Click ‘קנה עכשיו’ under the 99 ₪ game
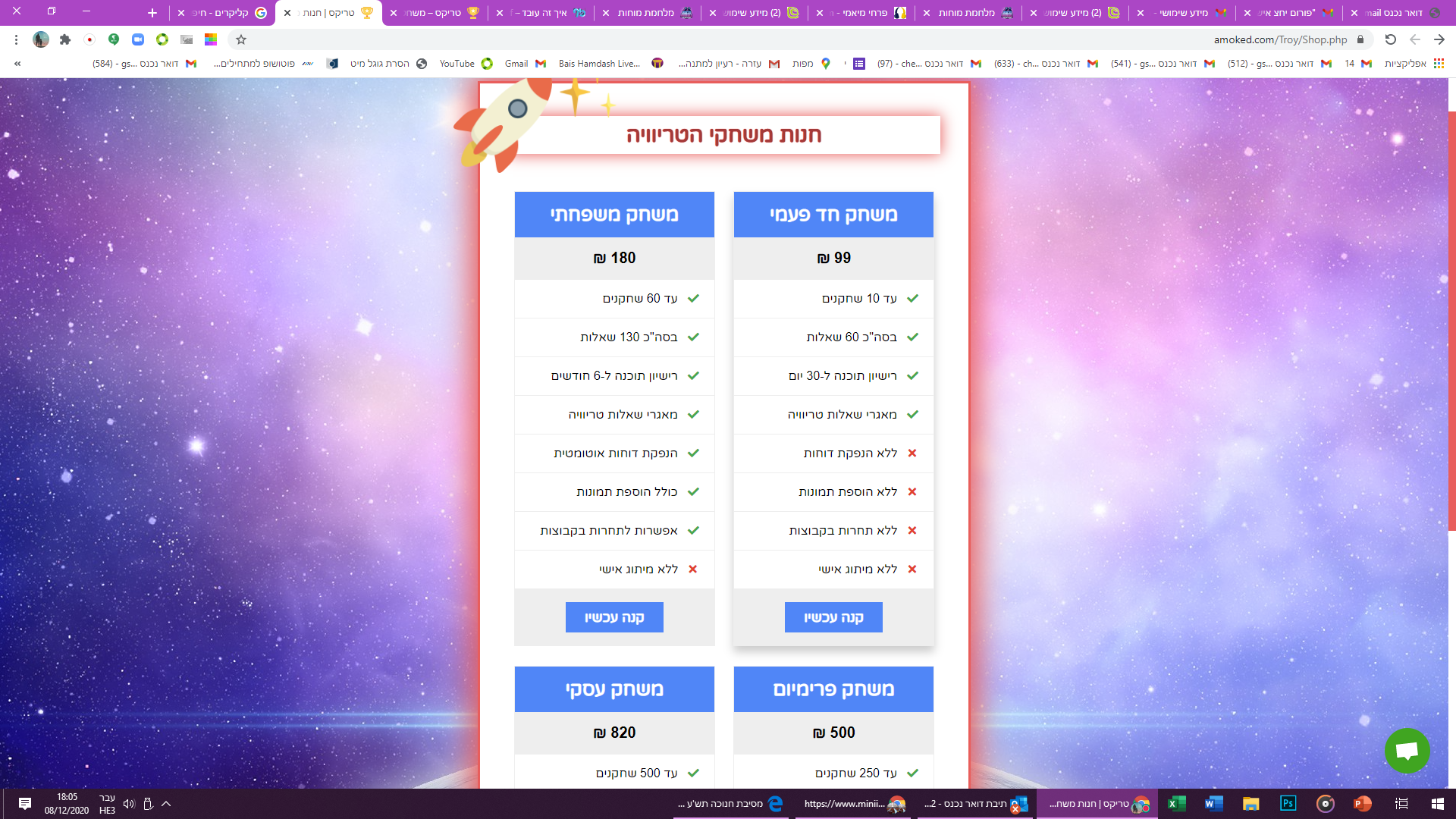Viewport: 1456px width, 819px height. point(833,617)
